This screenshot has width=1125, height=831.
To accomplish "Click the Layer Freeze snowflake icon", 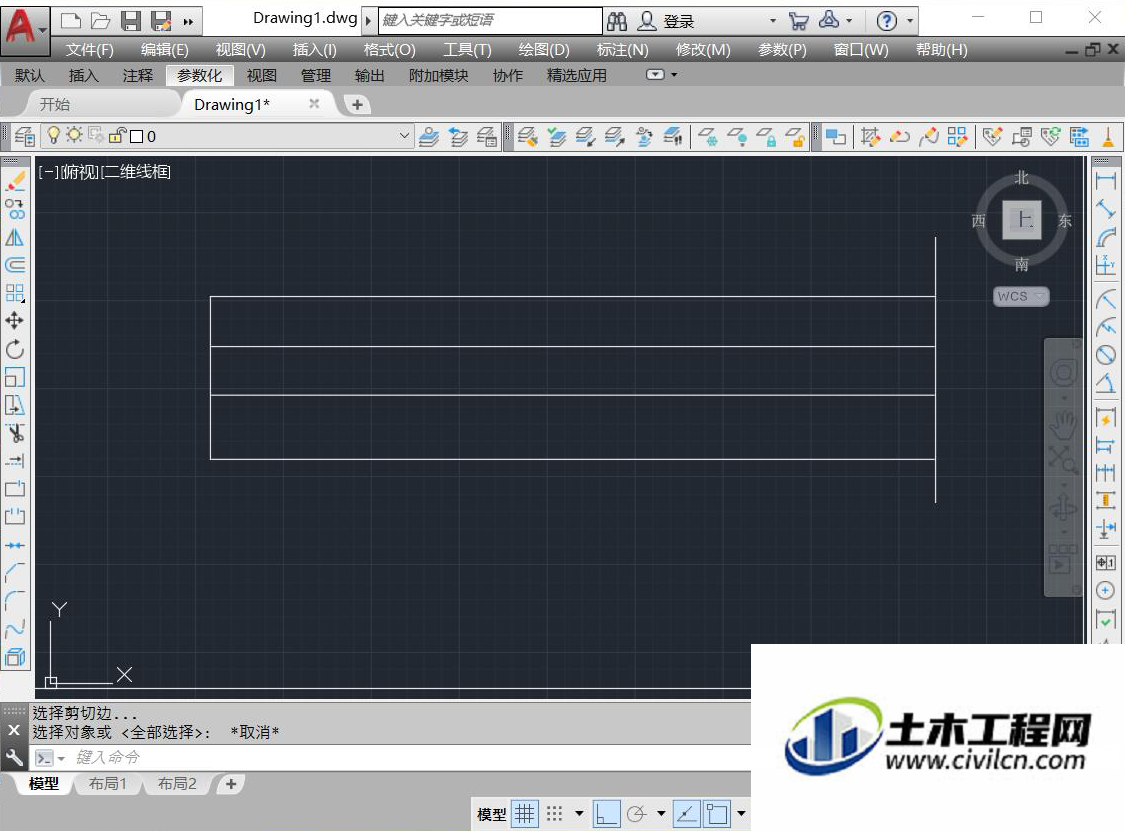I will (708, 136).
